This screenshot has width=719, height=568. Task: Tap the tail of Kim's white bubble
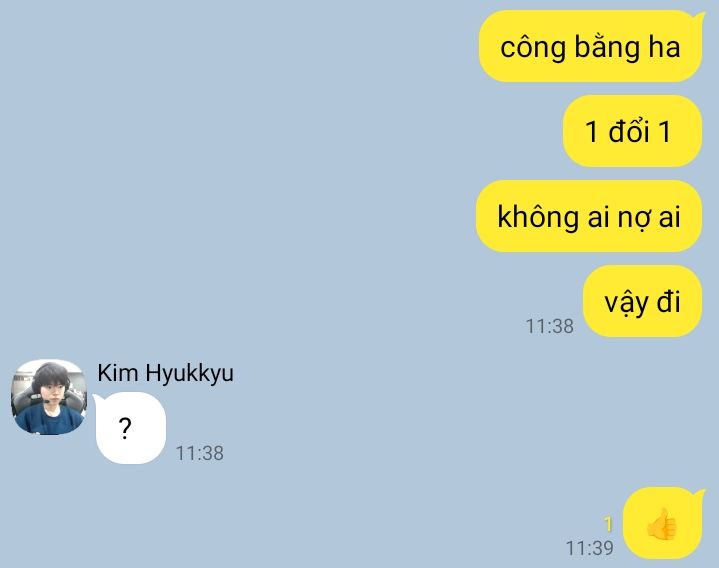[x=98, y=399]
